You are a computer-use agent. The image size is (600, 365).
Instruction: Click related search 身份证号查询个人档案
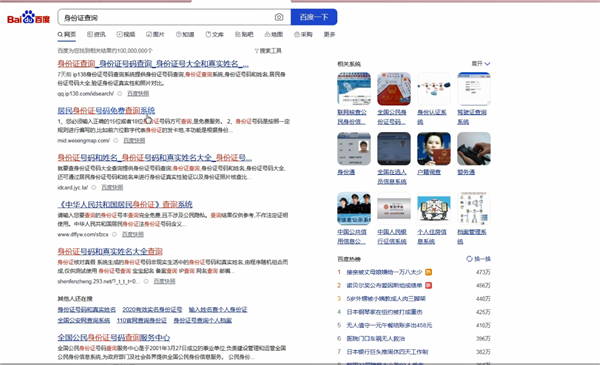[202, 320]
